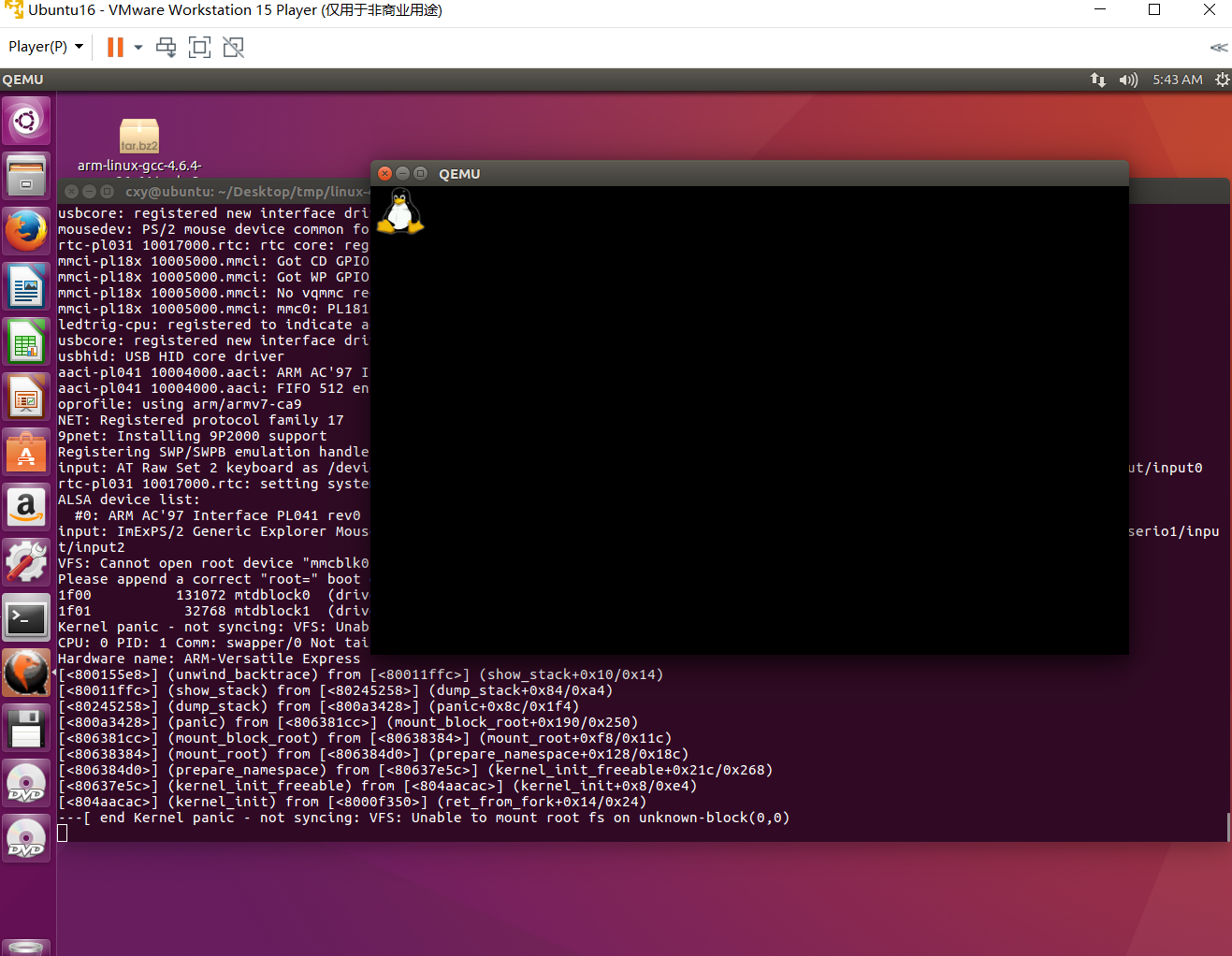The image size is (1232, 956).
Task: Click the "131072 mtdblock0" line
Action: [x=213, y=595]
